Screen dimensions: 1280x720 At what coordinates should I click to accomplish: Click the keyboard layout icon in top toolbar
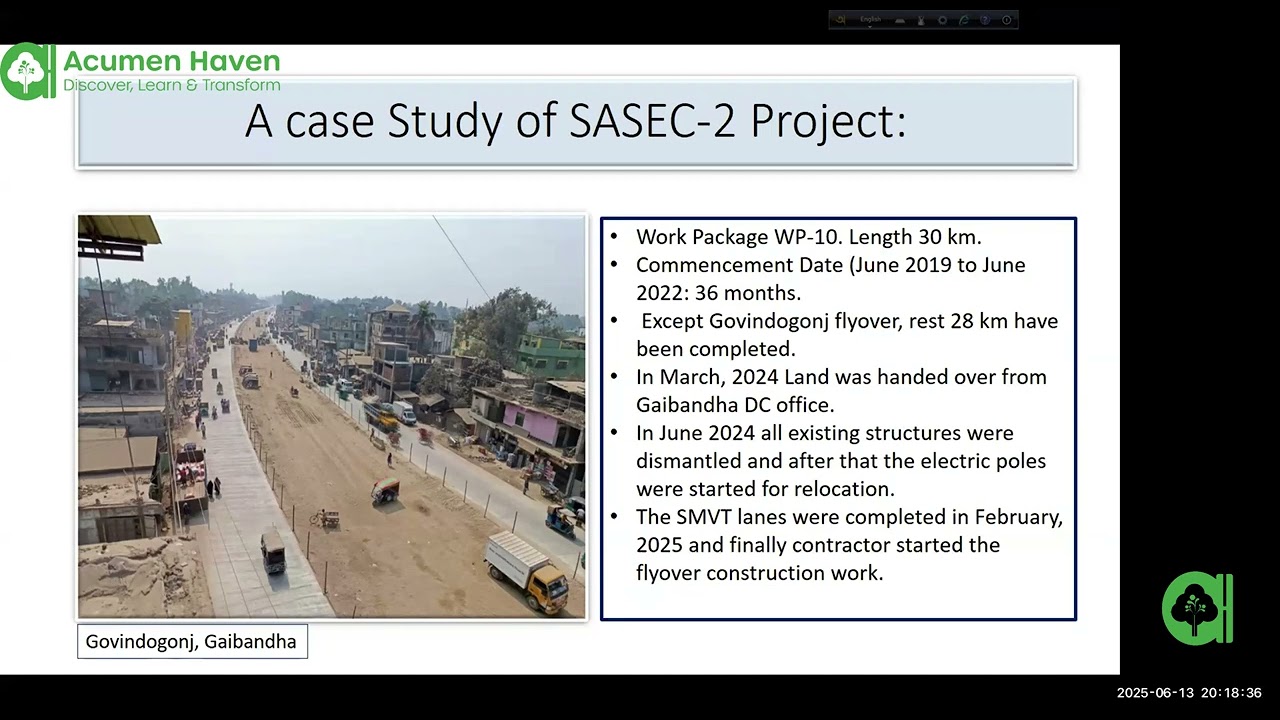(x=900, y=21)
